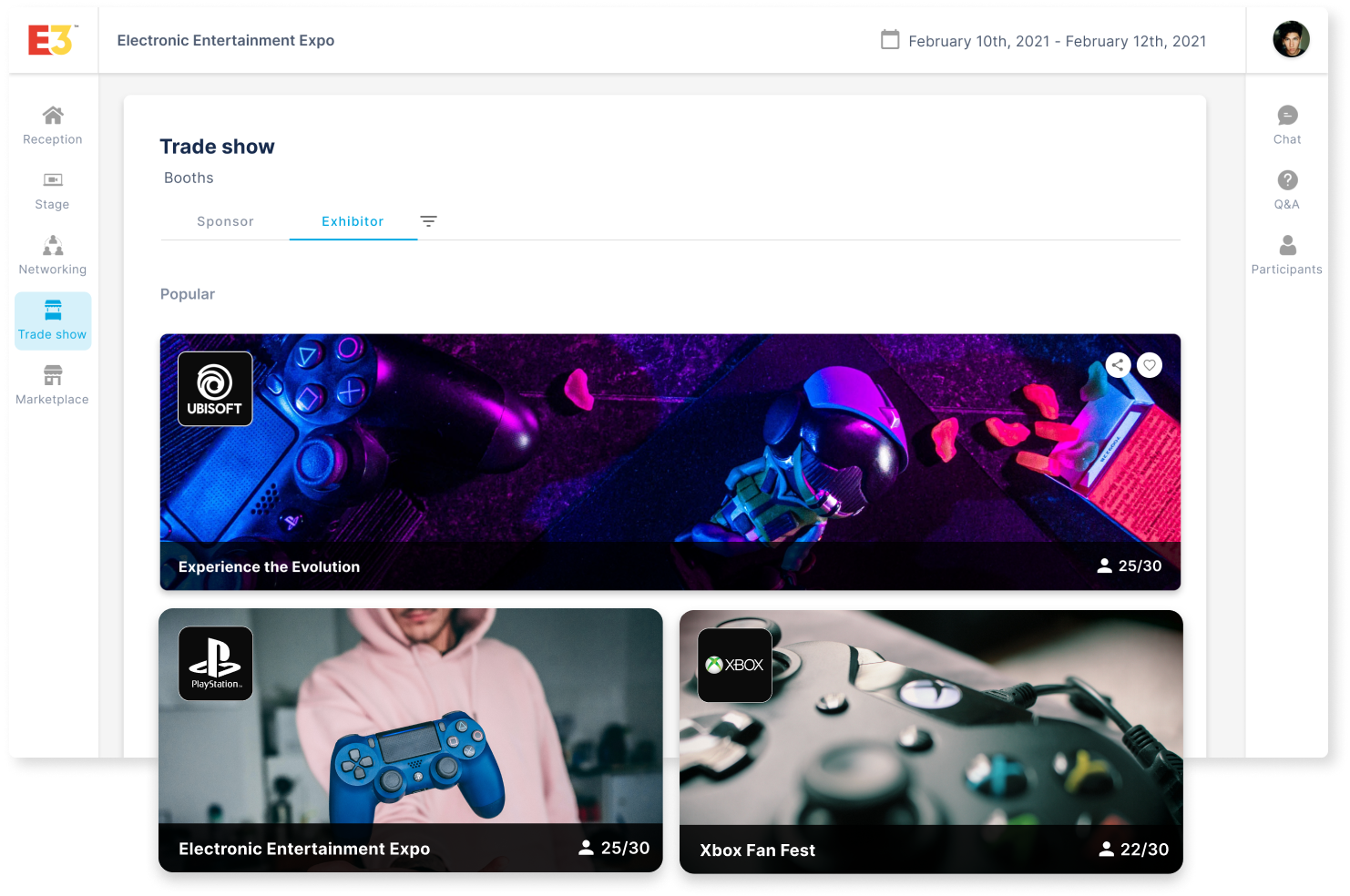Screen dimensions: 1350x896
Task: Open the Reception home icon
Action: (53, 115)
